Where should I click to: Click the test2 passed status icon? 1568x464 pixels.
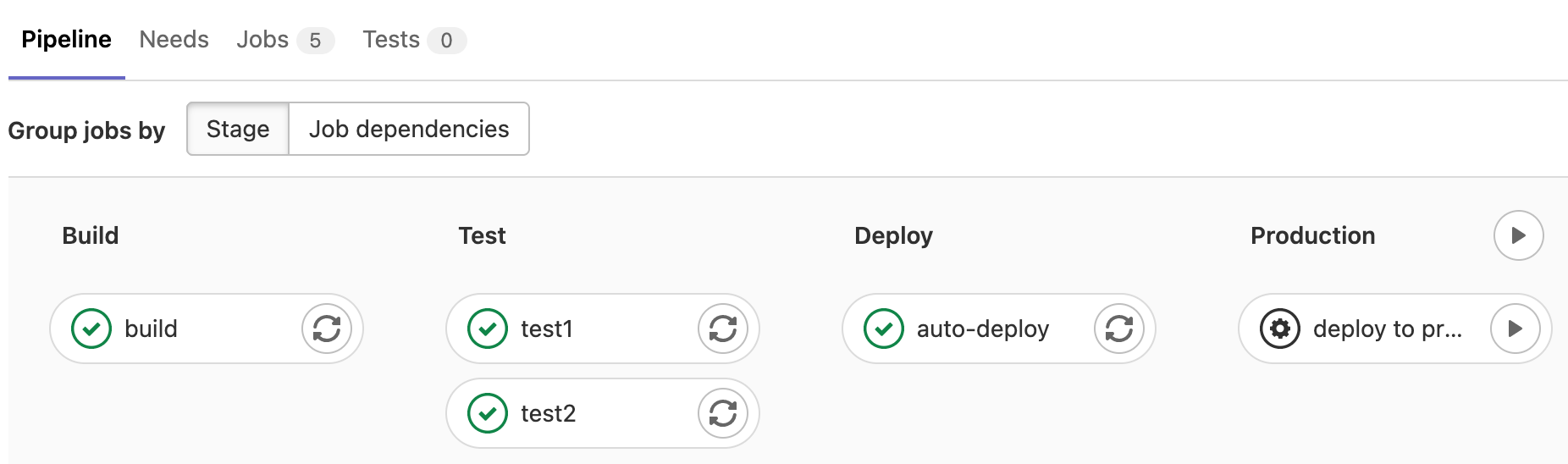coord(488,413)
